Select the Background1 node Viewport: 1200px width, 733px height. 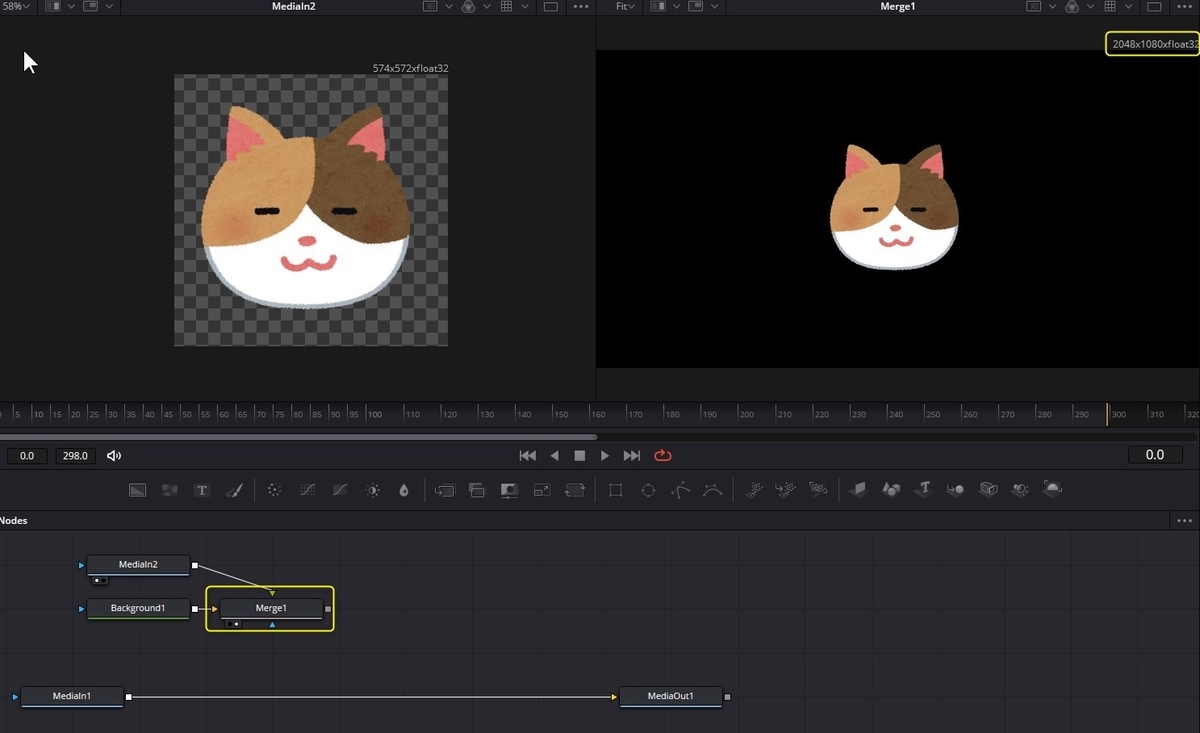click(138, 608)
